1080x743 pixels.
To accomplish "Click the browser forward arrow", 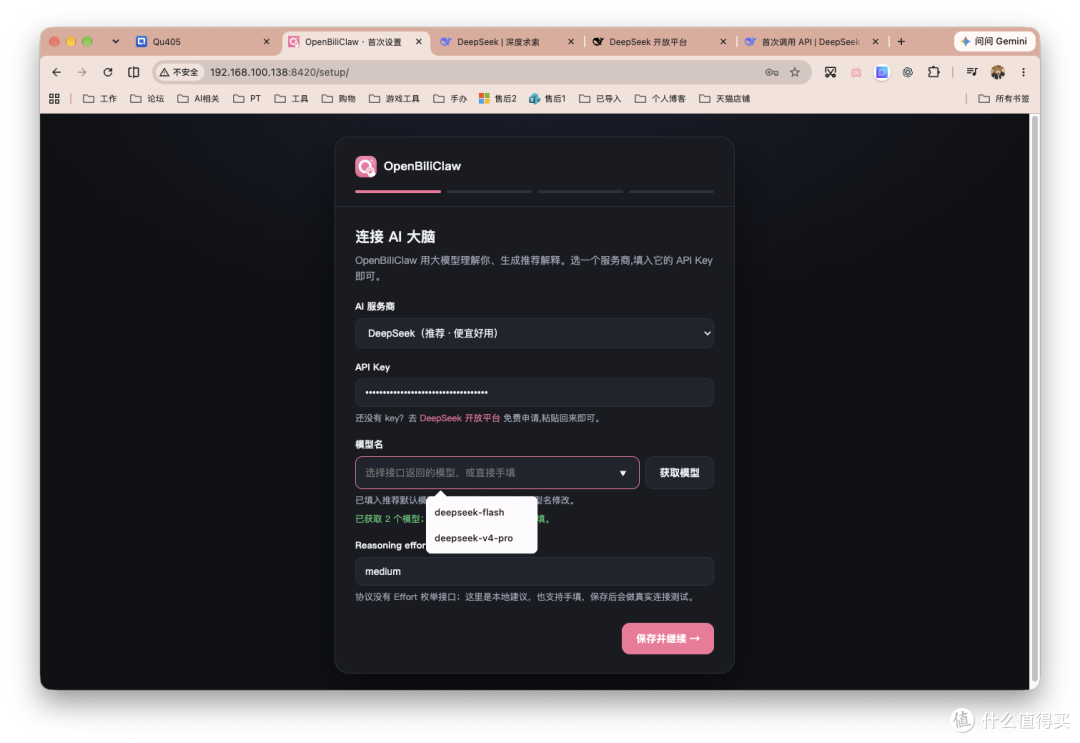I will [82, 72].
